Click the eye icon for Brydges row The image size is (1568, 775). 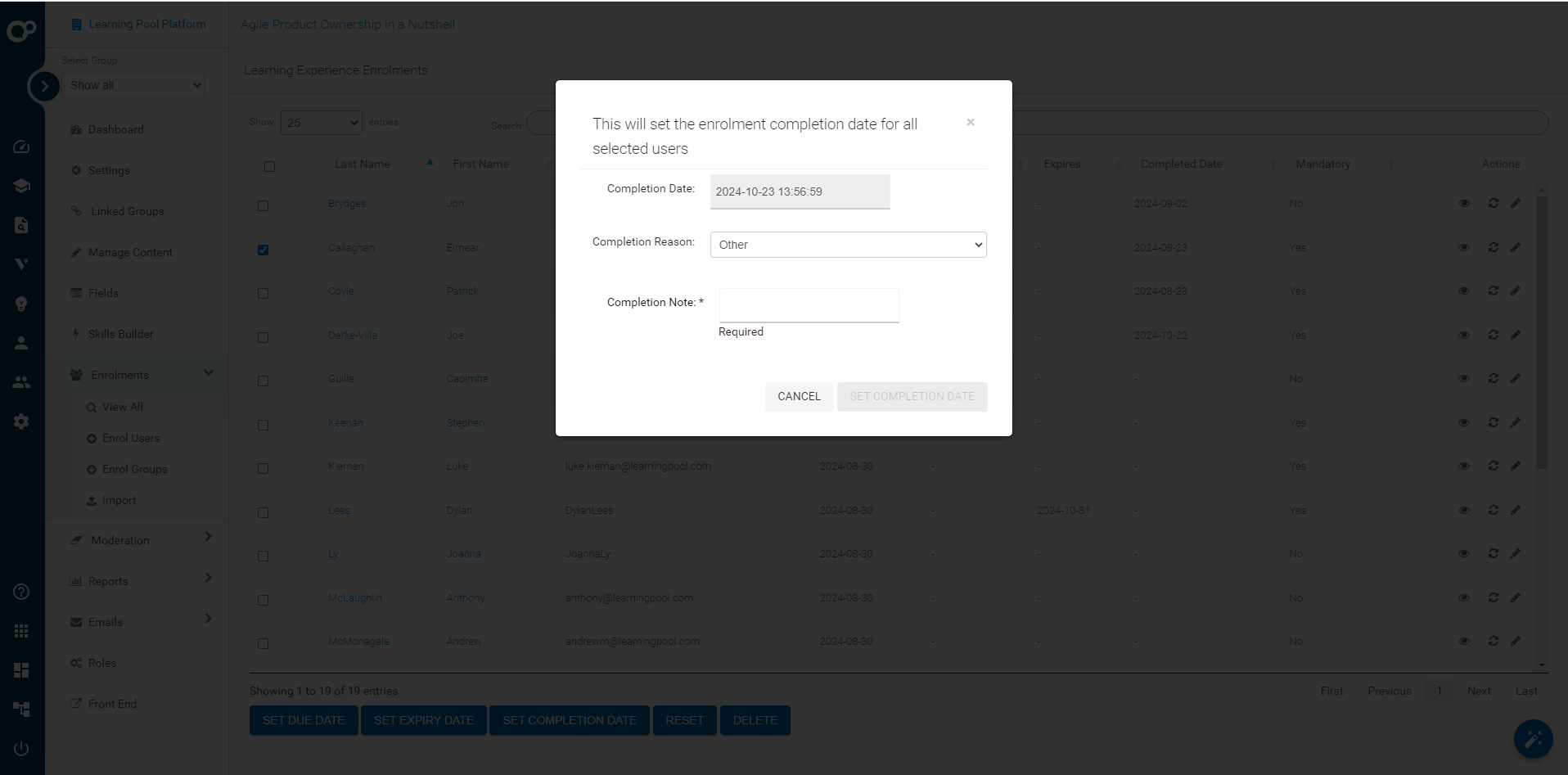pos(1463,204)
